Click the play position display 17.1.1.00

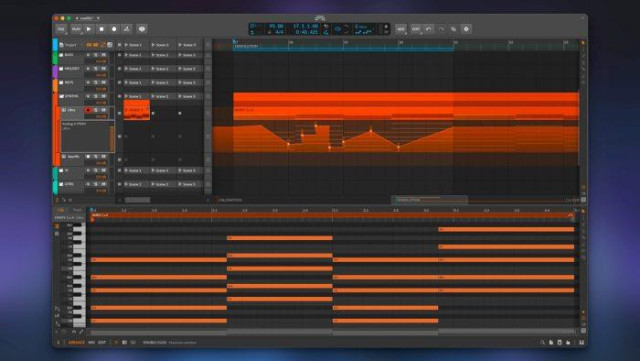click(x=305, y=26)
